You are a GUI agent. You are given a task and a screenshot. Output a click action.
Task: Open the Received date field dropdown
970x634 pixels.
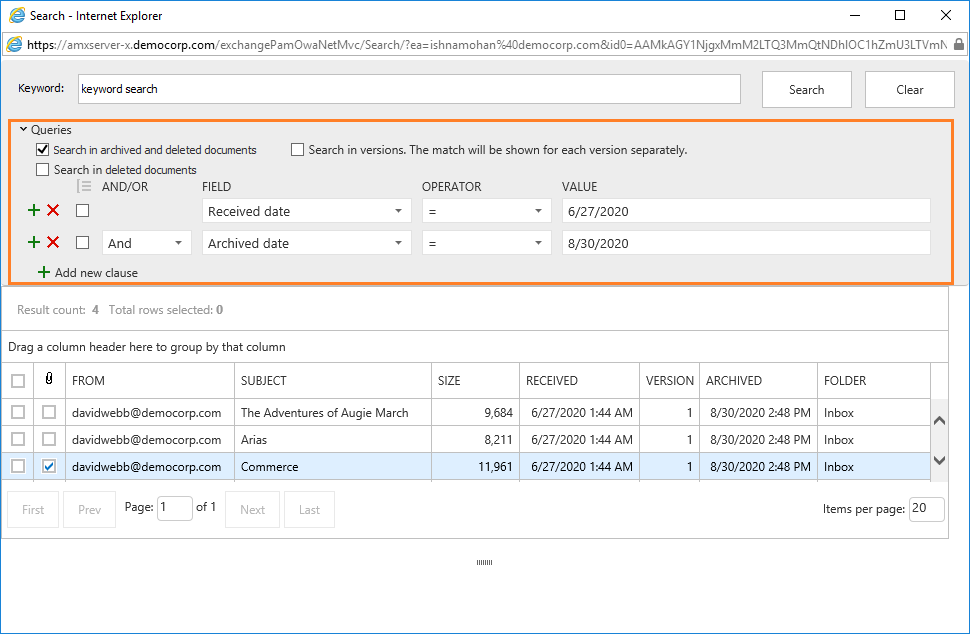[306, 211]
